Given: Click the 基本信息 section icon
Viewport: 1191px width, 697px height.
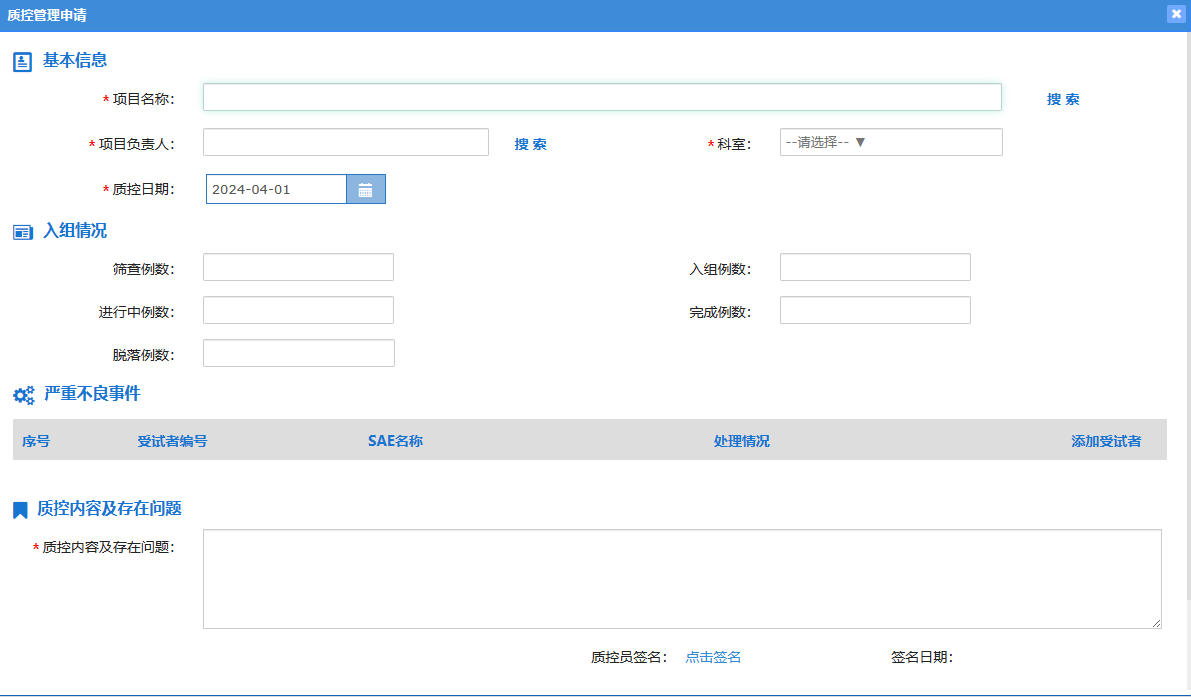Looking at the screenshot, I should 22,62.
